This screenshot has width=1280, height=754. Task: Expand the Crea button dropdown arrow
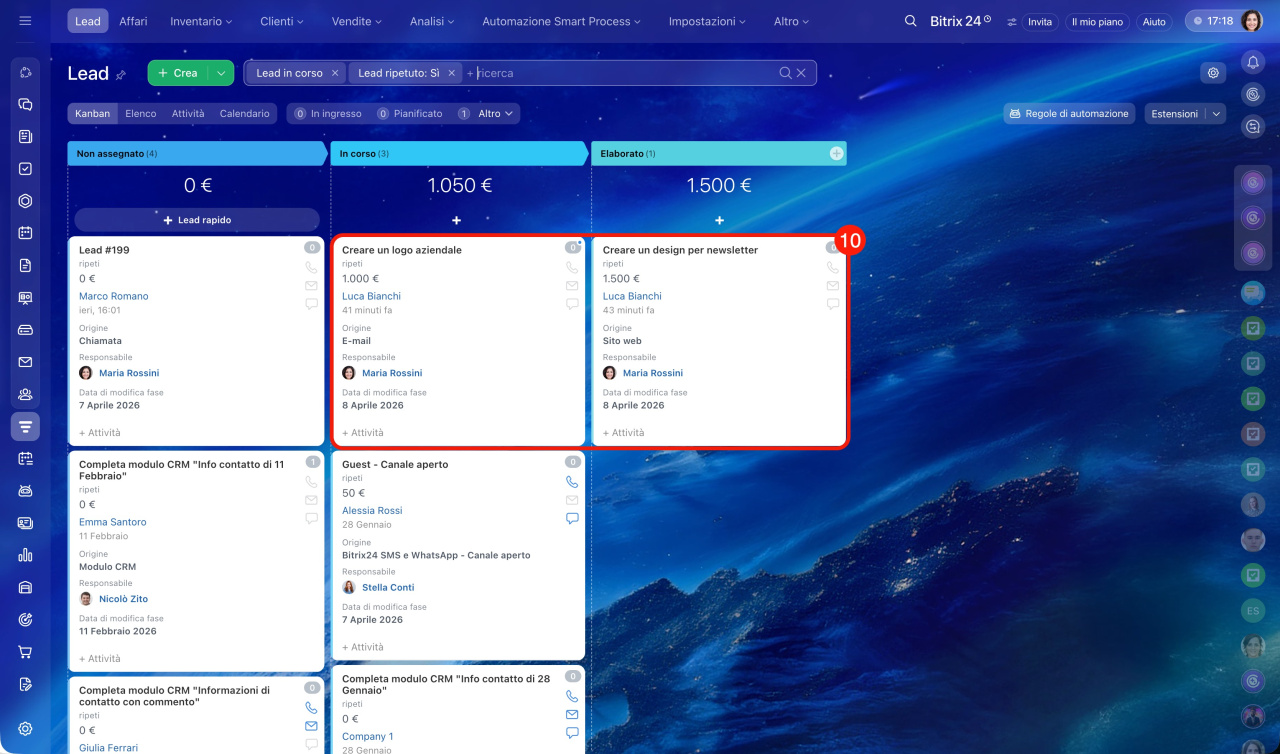(x=221, y=73)
